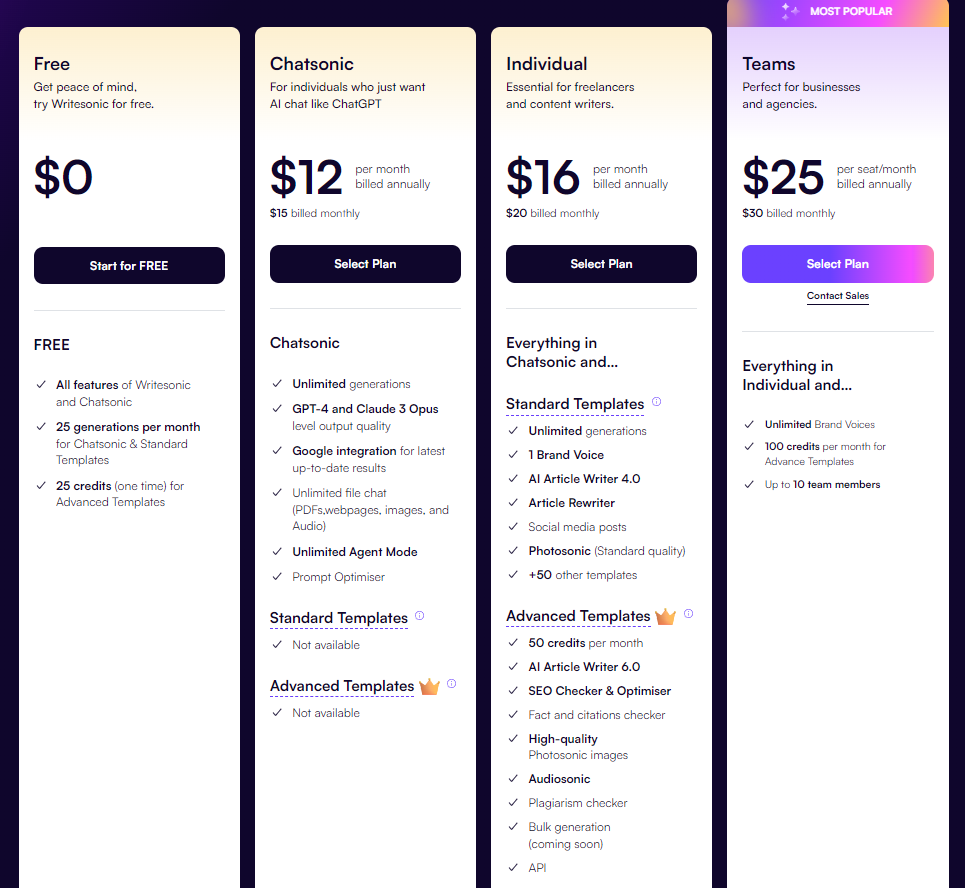965x888 pixels.
Task: Click Select Plan for the Teams tier
Action: coord(837,263)
